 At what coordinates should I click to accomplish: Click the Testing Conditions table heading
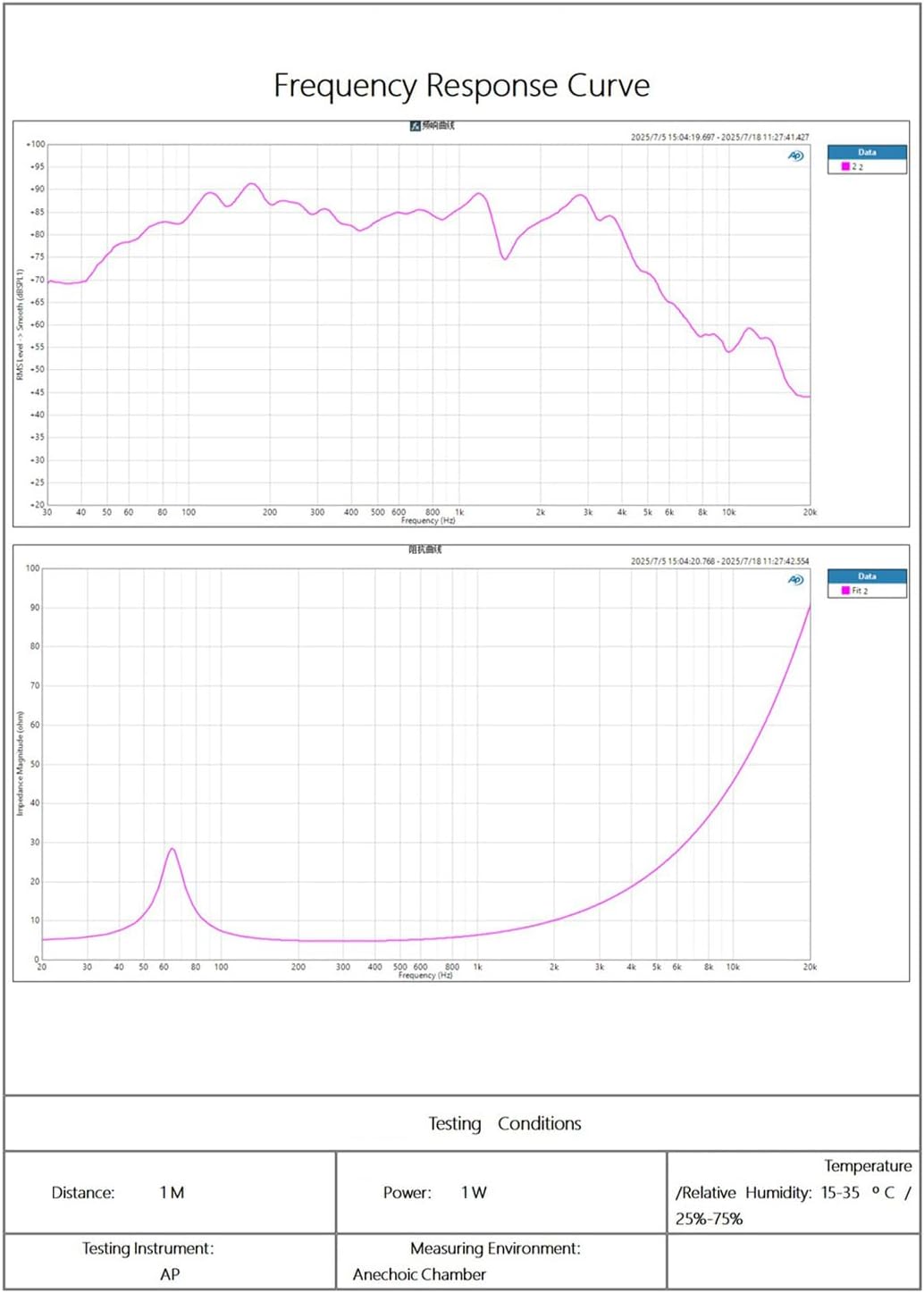[x=504, y=1123]
